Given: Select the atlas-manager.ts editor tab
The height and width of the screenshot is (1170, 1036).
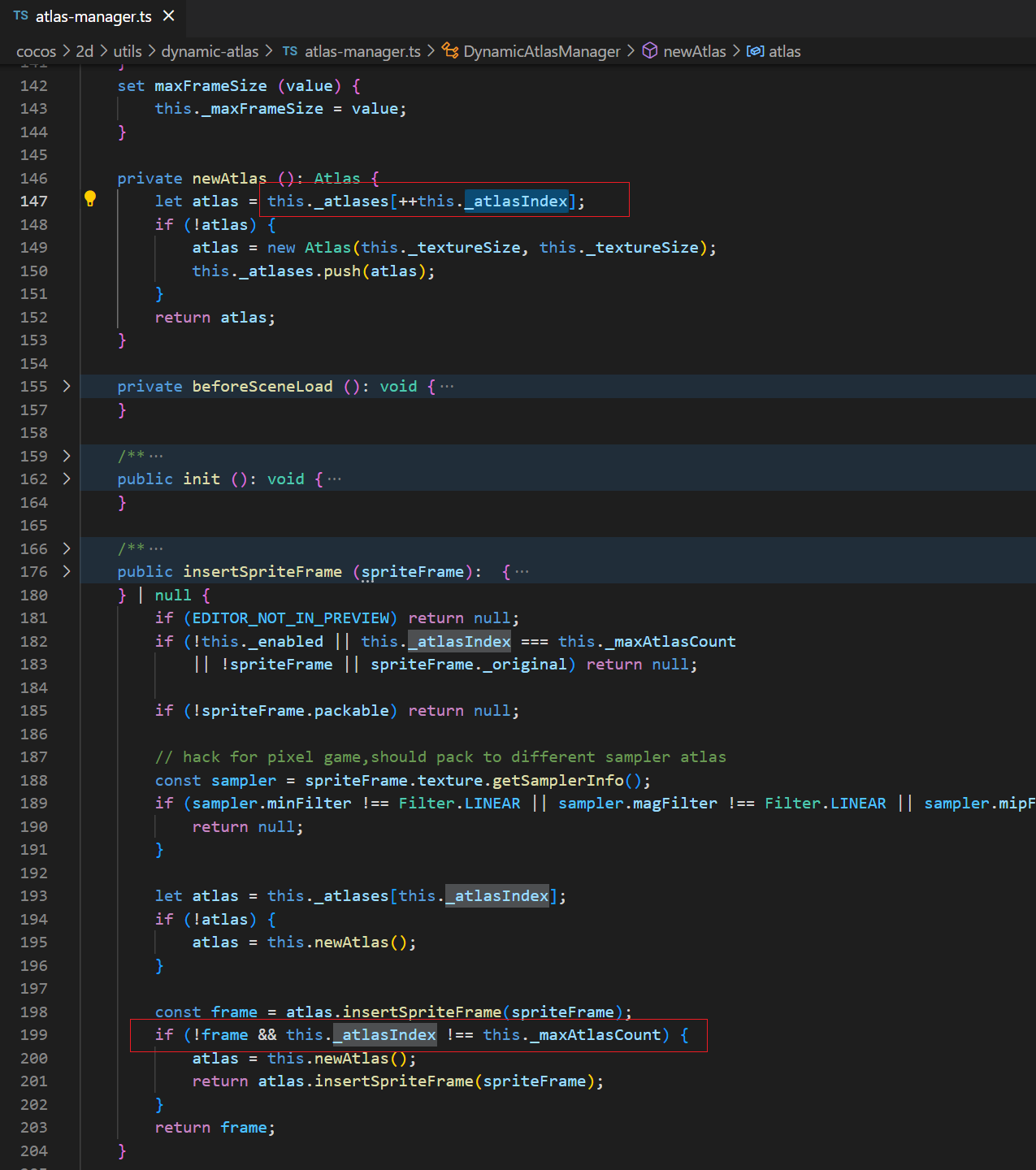Looking at the screenshot, I should point(93,16).
